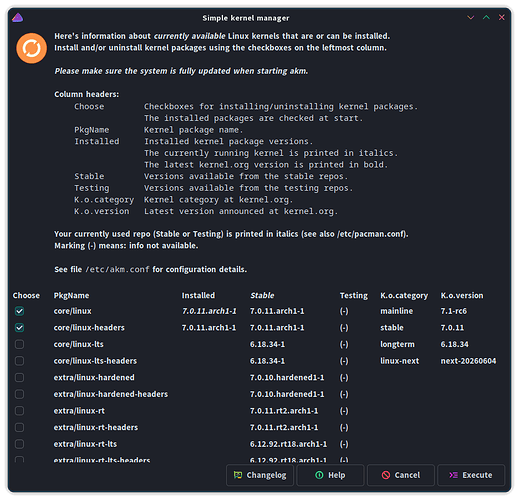
Task: Click the red Cancel prohibition icon
Action: (x=386, y=475)
